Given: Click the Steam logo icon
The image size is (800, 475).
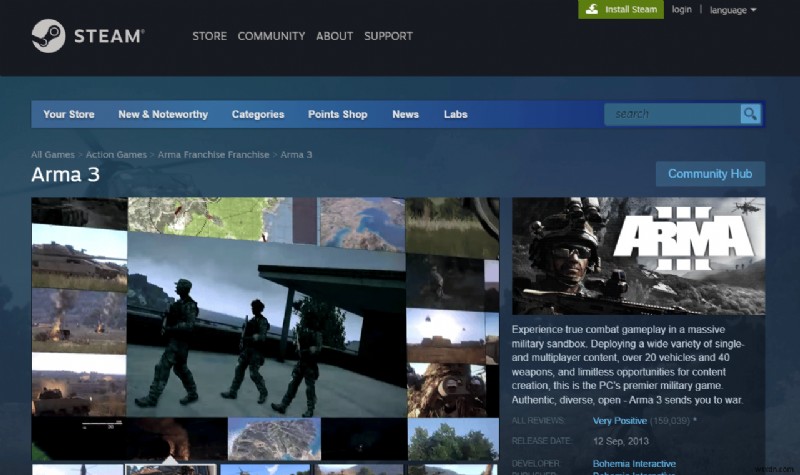Looking at the screenshot, I should click(x=48, y=36).
